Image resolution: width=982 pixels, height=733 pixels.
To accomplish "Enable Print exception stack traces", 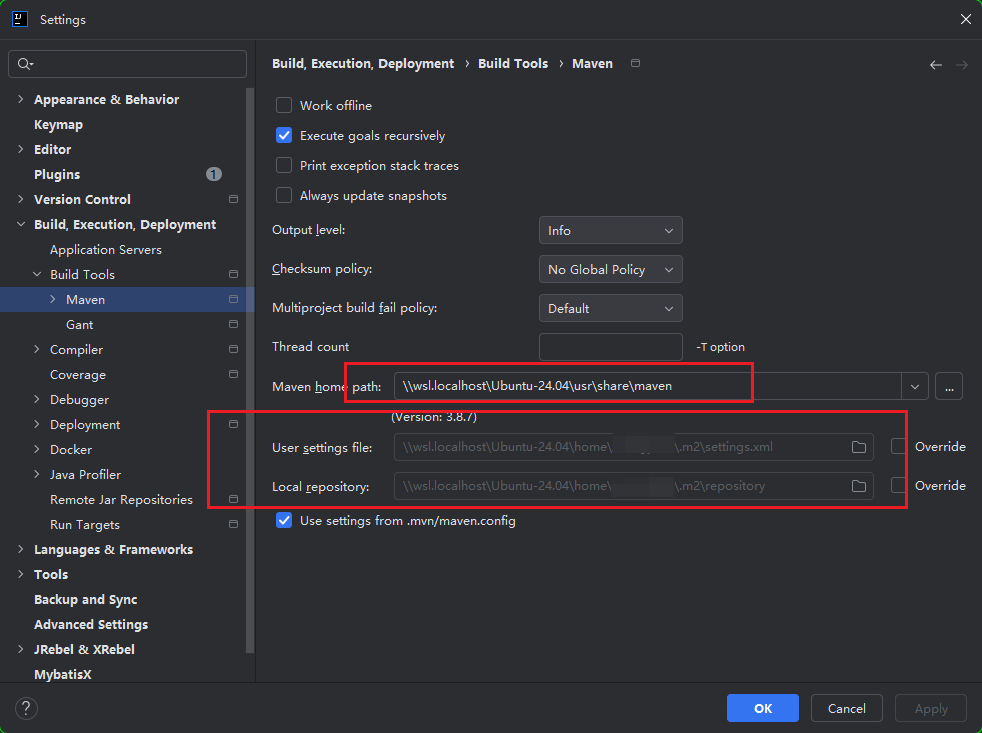I will (284, 165).
